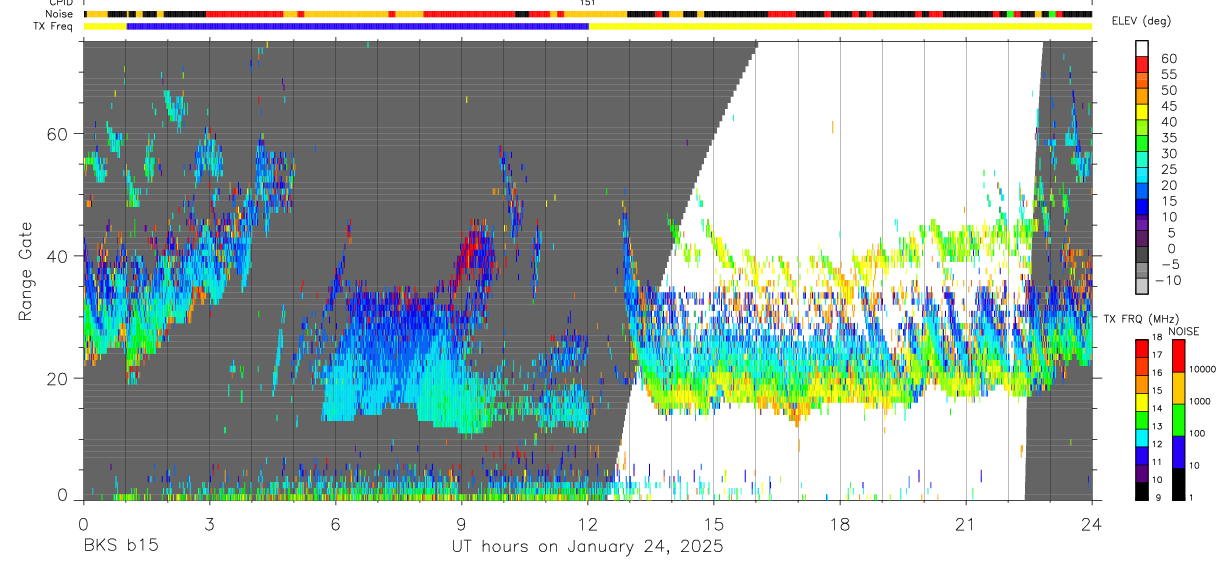Click the '21' tick label on UT hours axis
The height and width of the screenshot is (567, 1228).
point(966,524)
